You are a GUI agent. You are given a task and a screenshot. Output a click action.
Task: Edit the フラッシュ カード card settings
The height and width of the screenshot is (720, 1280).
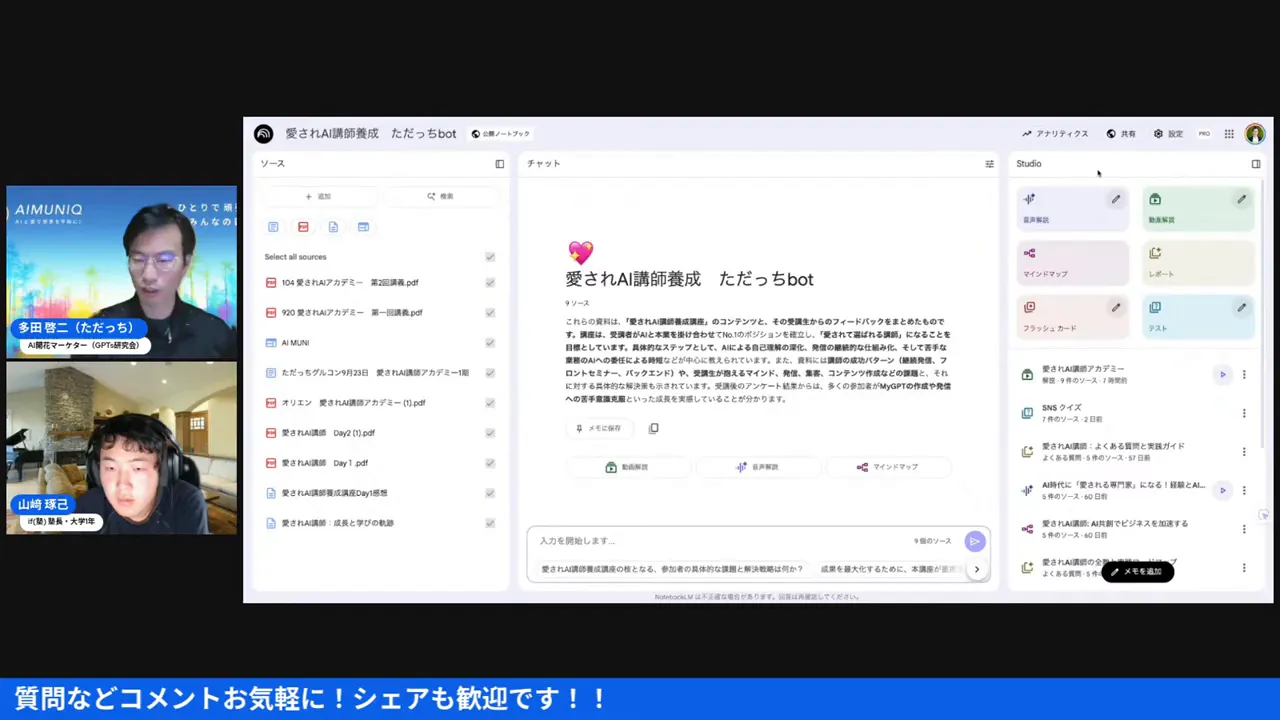coord(1116,308)
